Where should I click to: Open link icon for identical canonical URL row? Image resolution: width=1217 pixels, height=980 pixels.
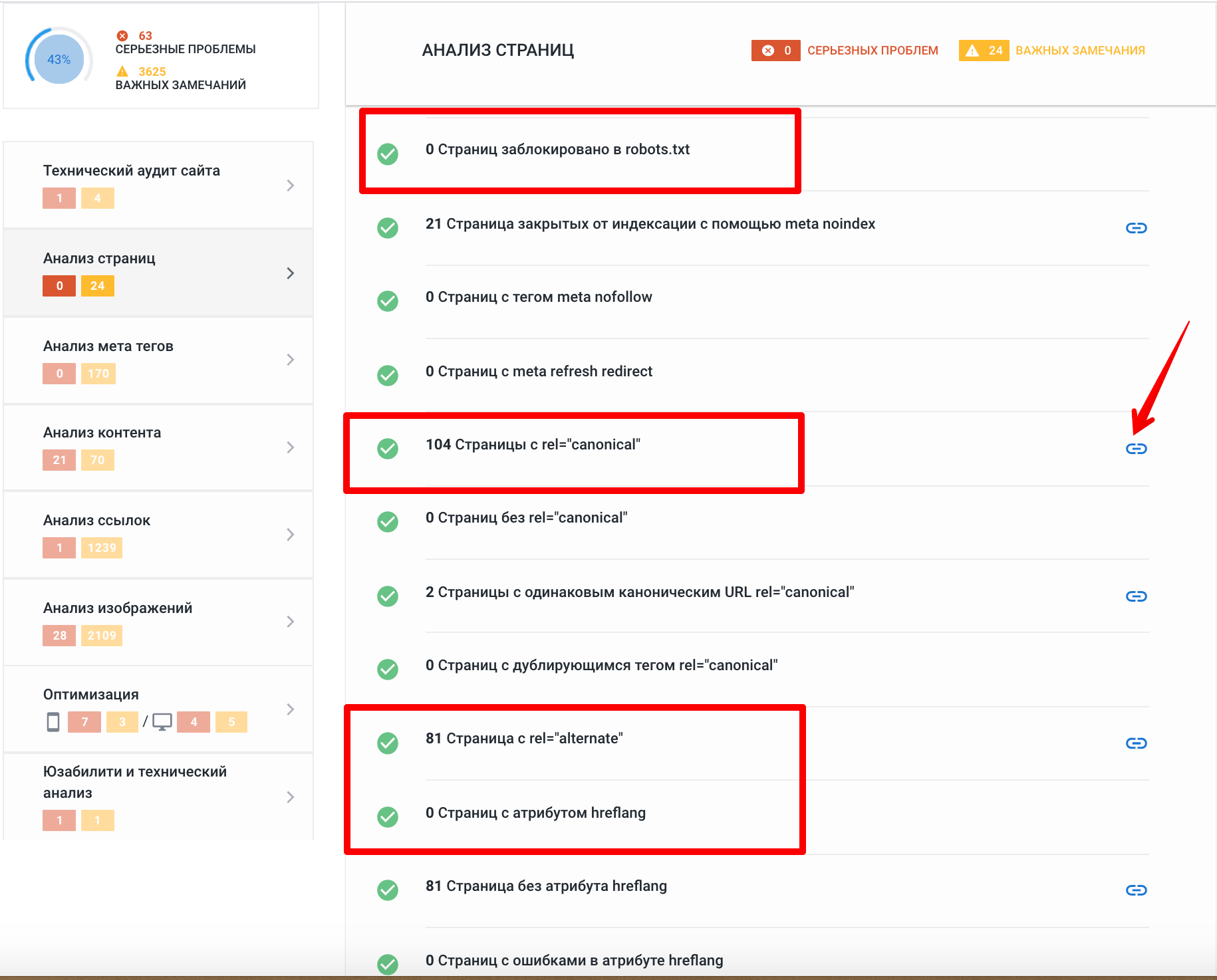click(x=1136, y=596)
